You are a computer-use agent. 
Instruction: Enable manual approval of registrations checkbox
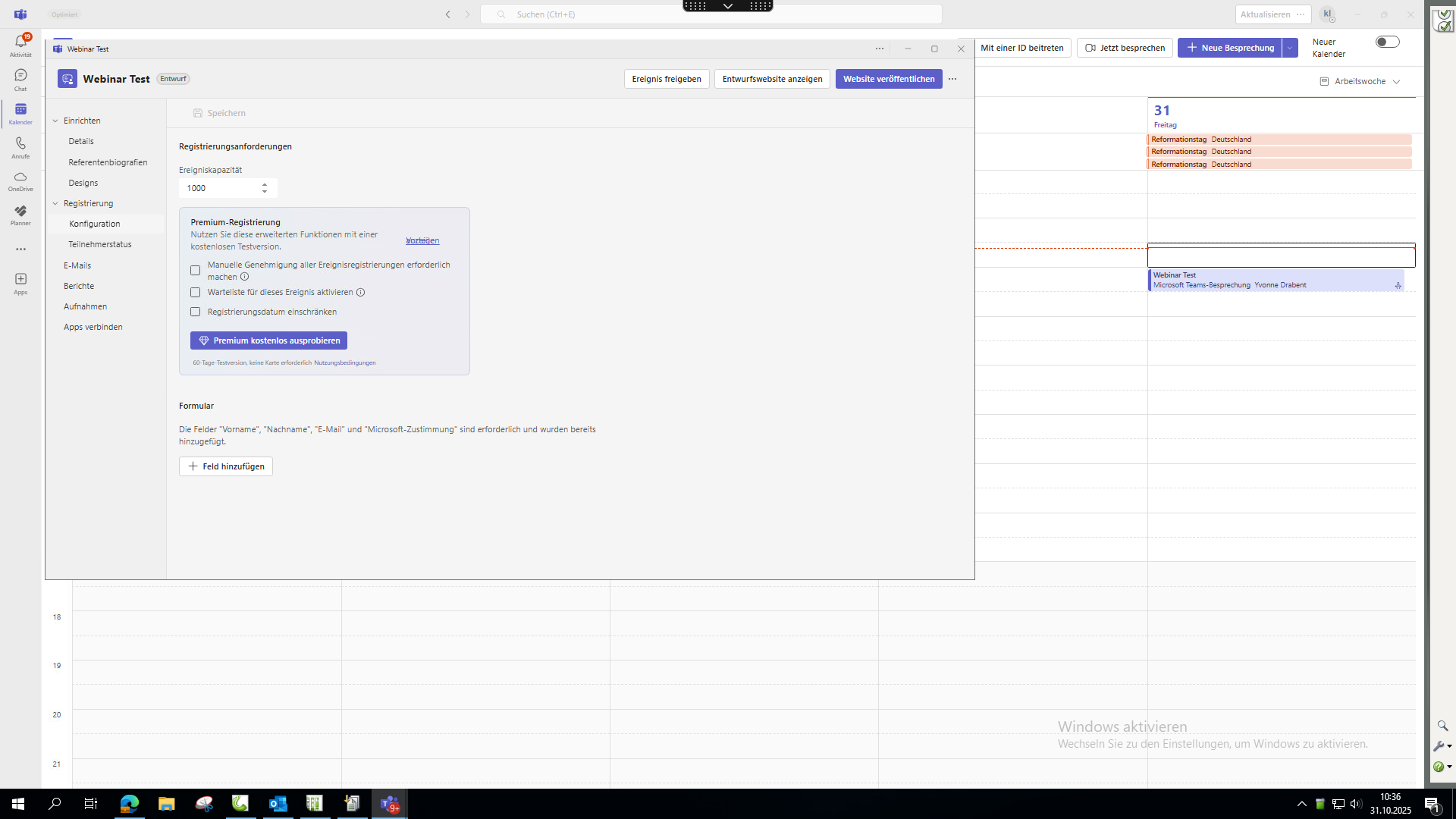[196, 271]
